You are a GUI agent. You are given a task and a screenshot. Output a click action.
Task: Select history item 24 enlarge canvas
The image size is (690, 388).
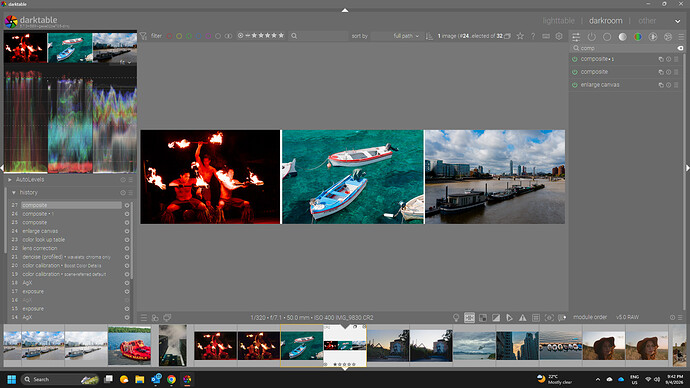(x=71, y=231)
